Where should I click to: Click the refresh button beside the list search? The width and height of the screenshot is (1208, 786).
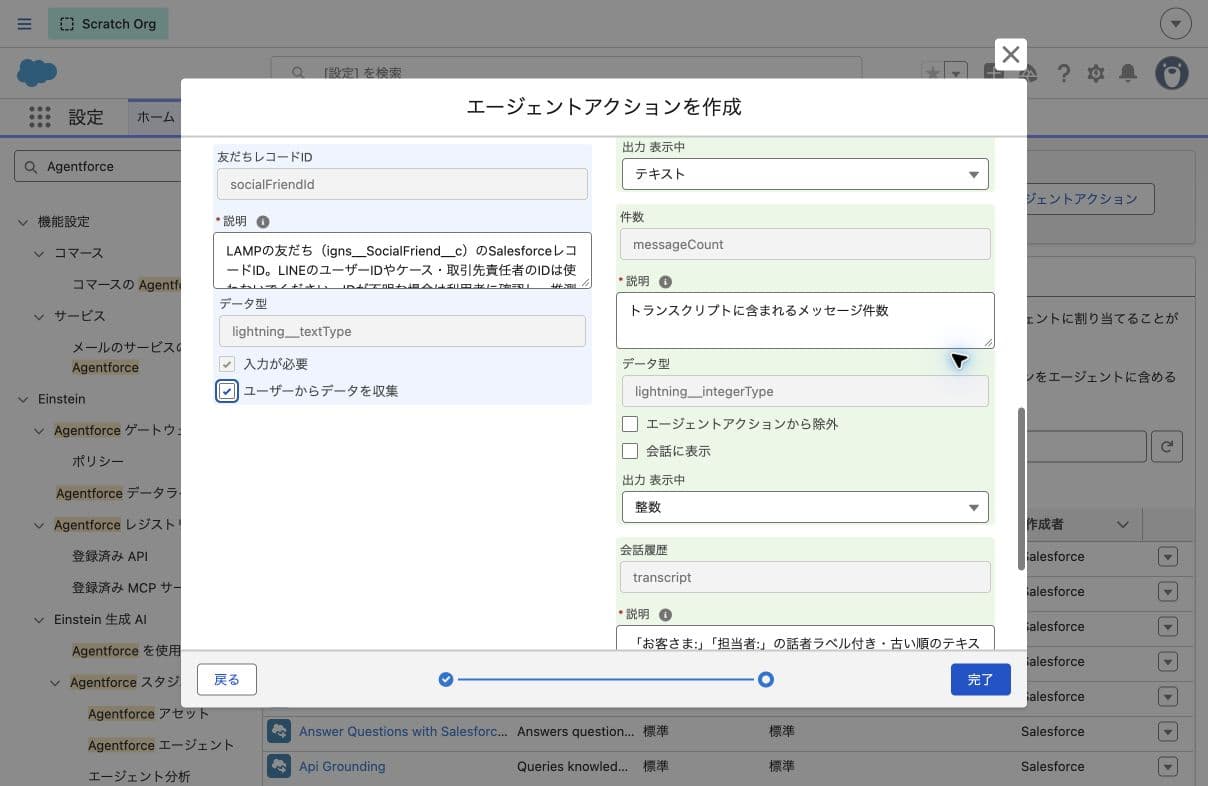[1167, 447]
